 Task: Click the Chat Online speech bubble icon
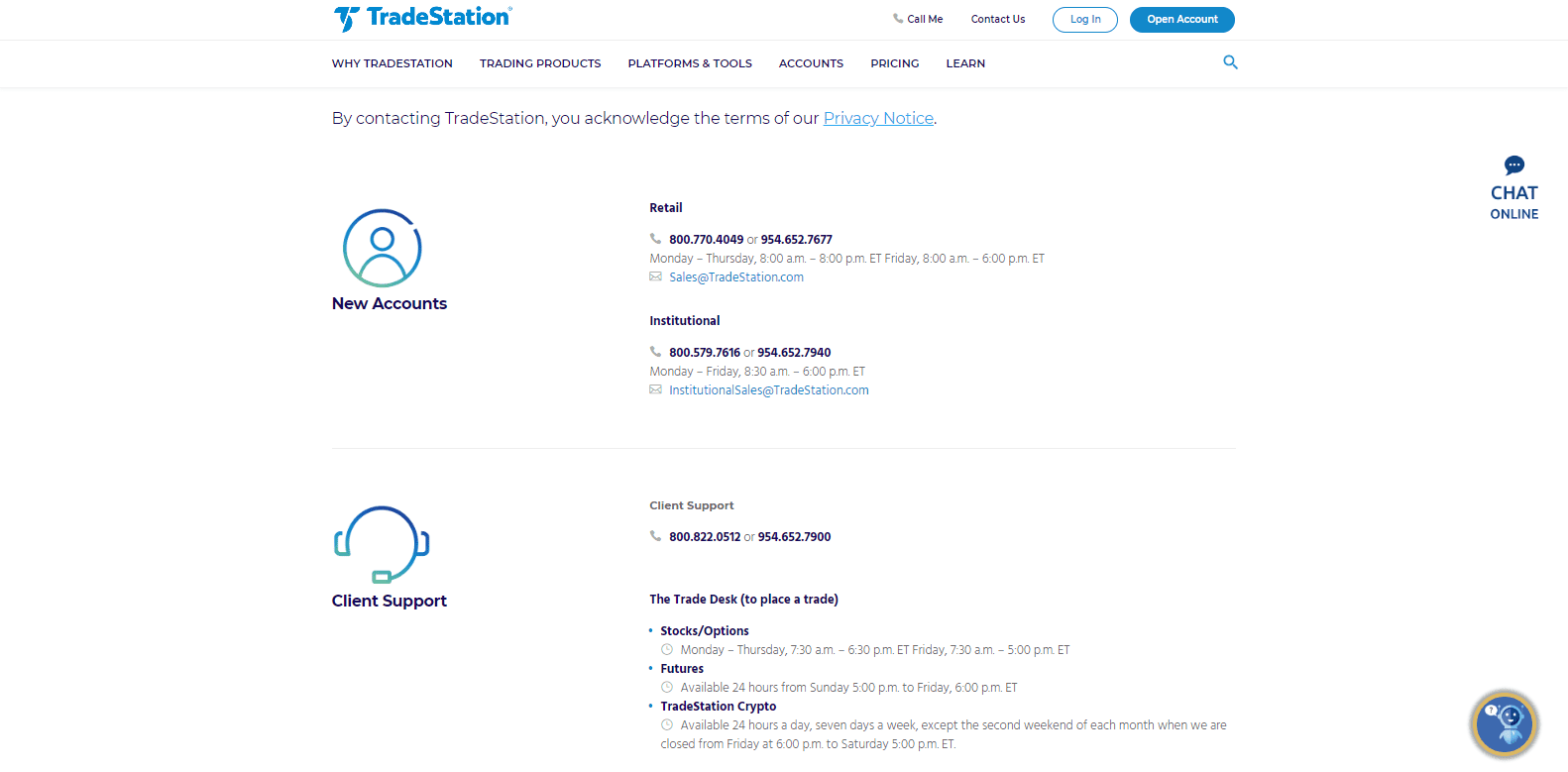[x=1513, y=165]
